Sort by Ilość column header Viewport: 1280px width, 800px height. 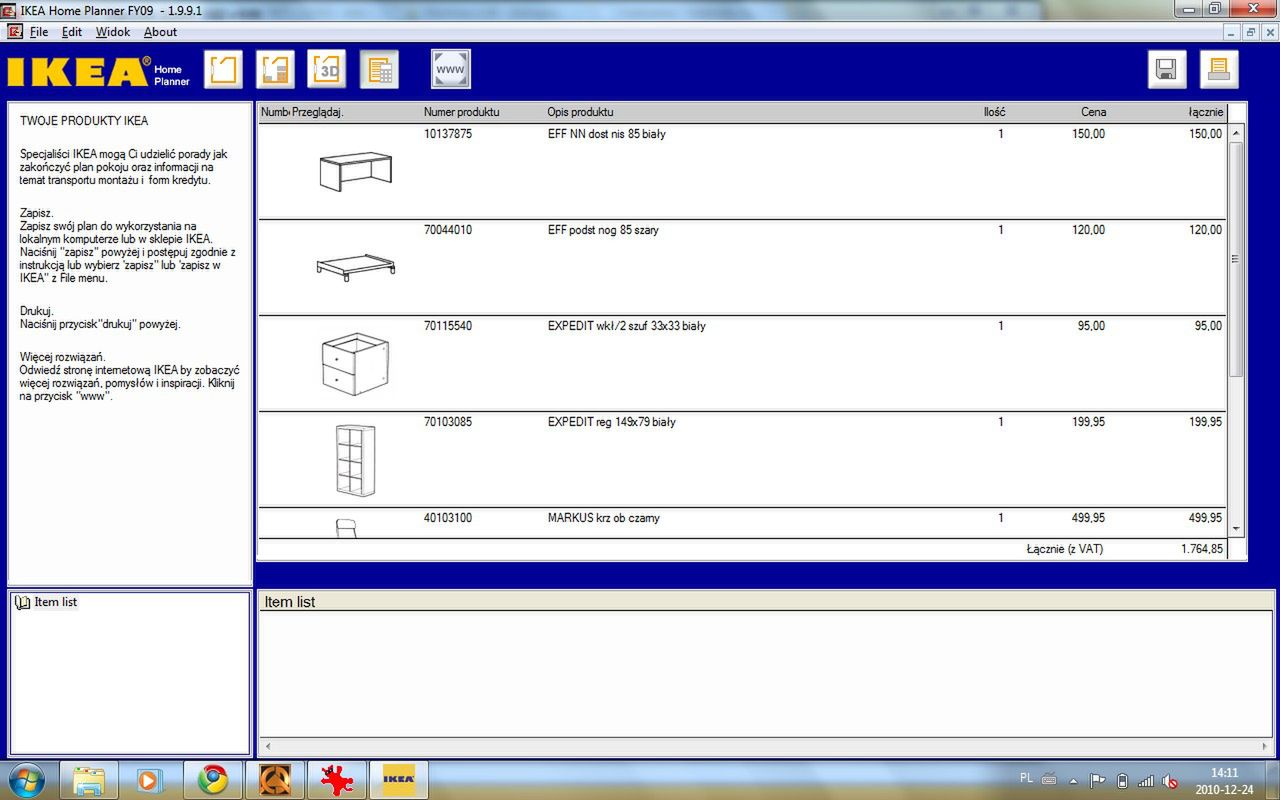(x=994, y=112)
